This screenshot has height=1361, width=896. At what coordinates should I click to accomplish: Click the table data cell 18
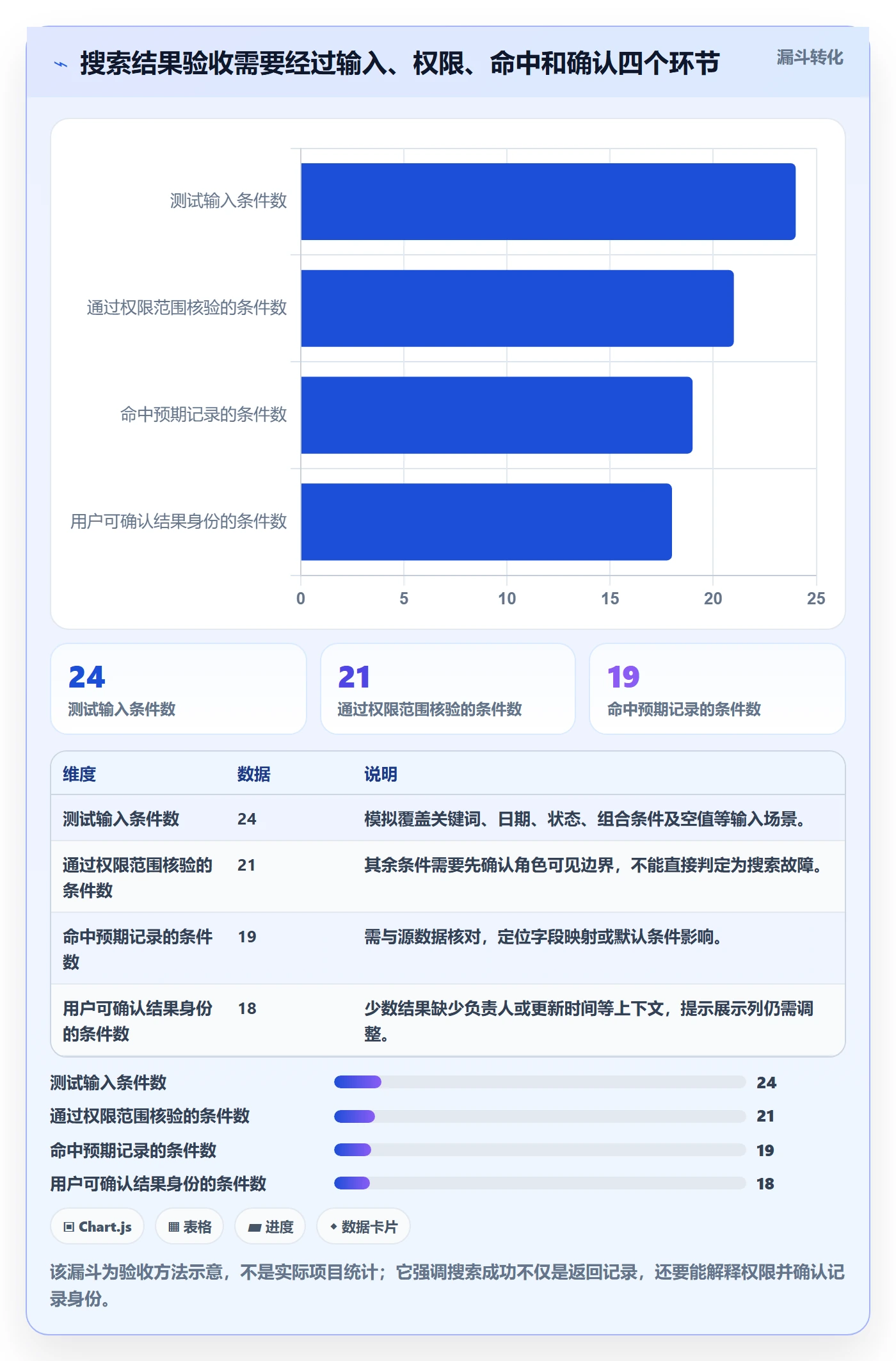tap(247, 1008)
